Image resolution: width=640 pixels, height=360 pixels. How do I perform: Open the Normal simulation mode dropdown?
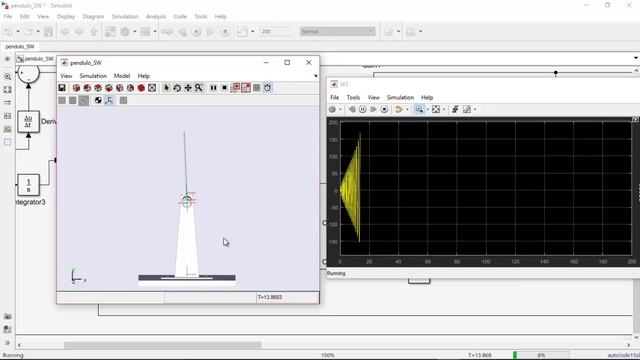[338, 31]
